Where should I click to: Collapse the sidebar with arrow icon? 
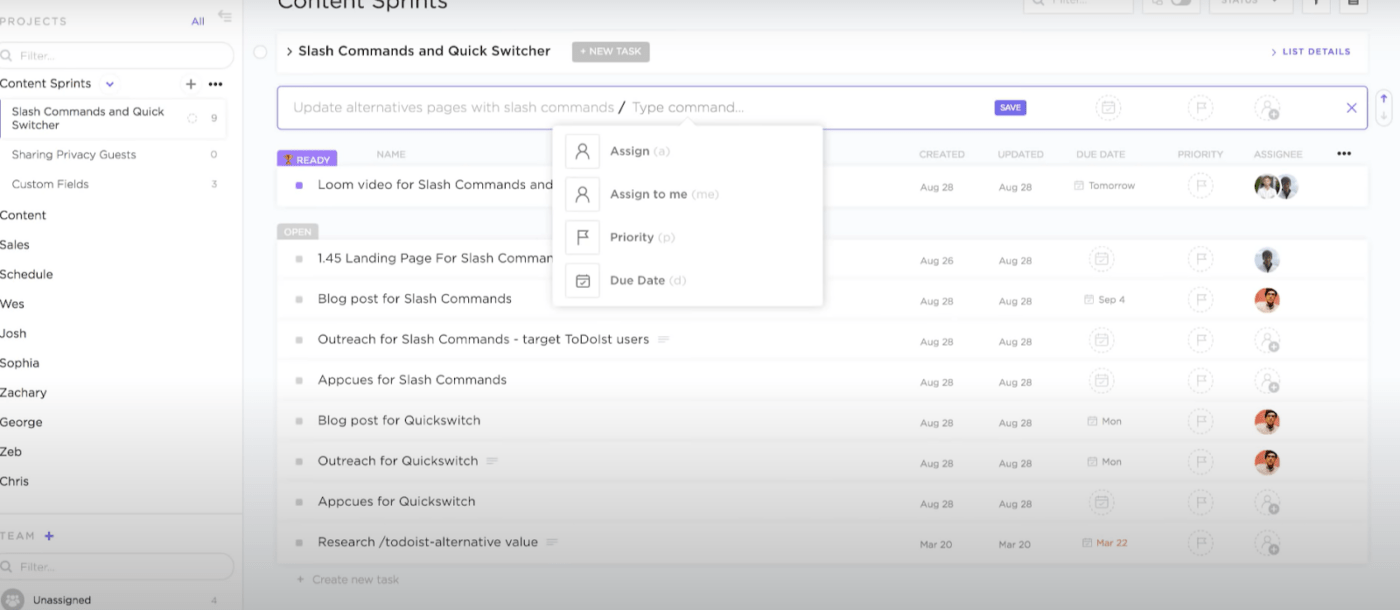pyautogui.click(x=224, y=17)
